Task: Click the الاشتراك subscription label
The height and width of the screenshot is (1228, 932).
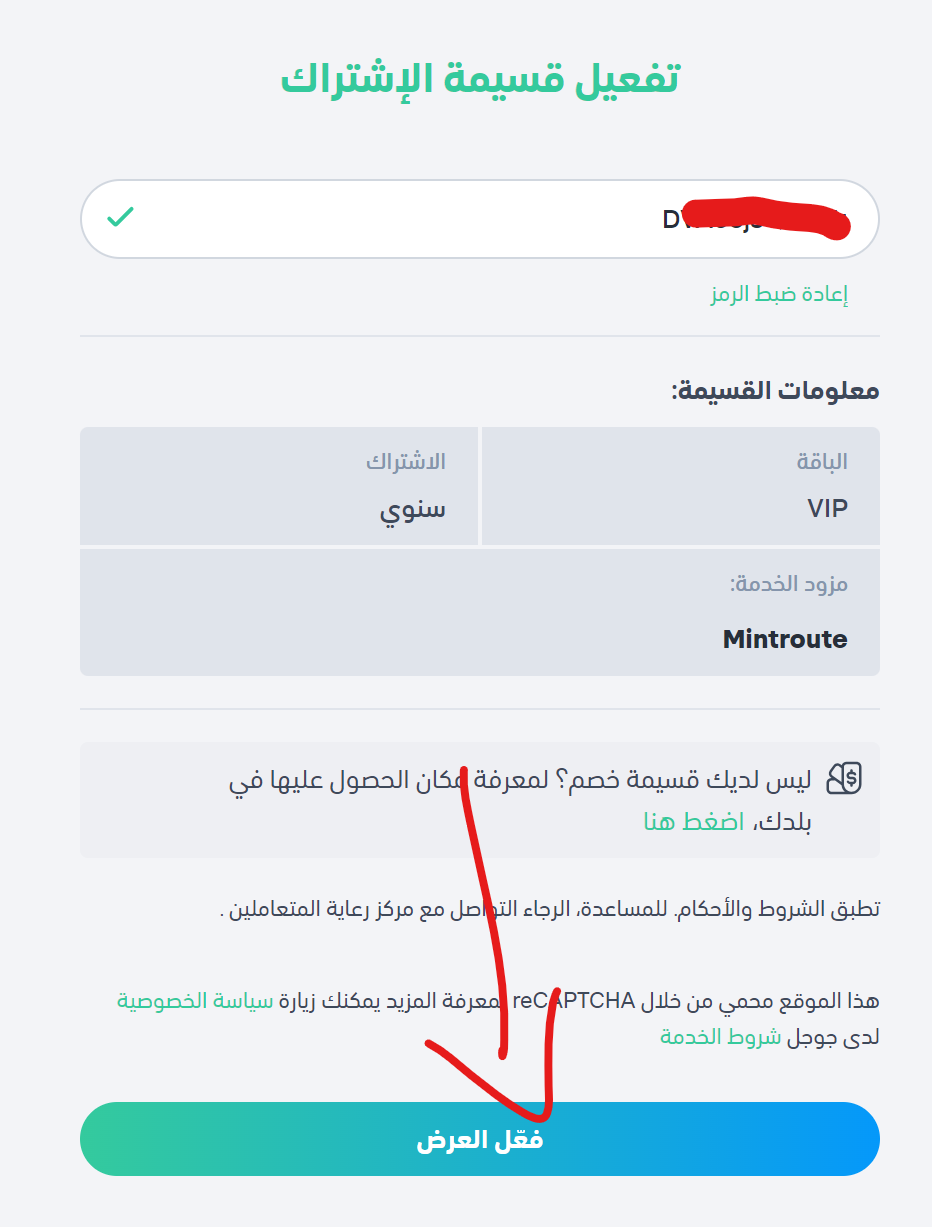Action: (405, 462)
